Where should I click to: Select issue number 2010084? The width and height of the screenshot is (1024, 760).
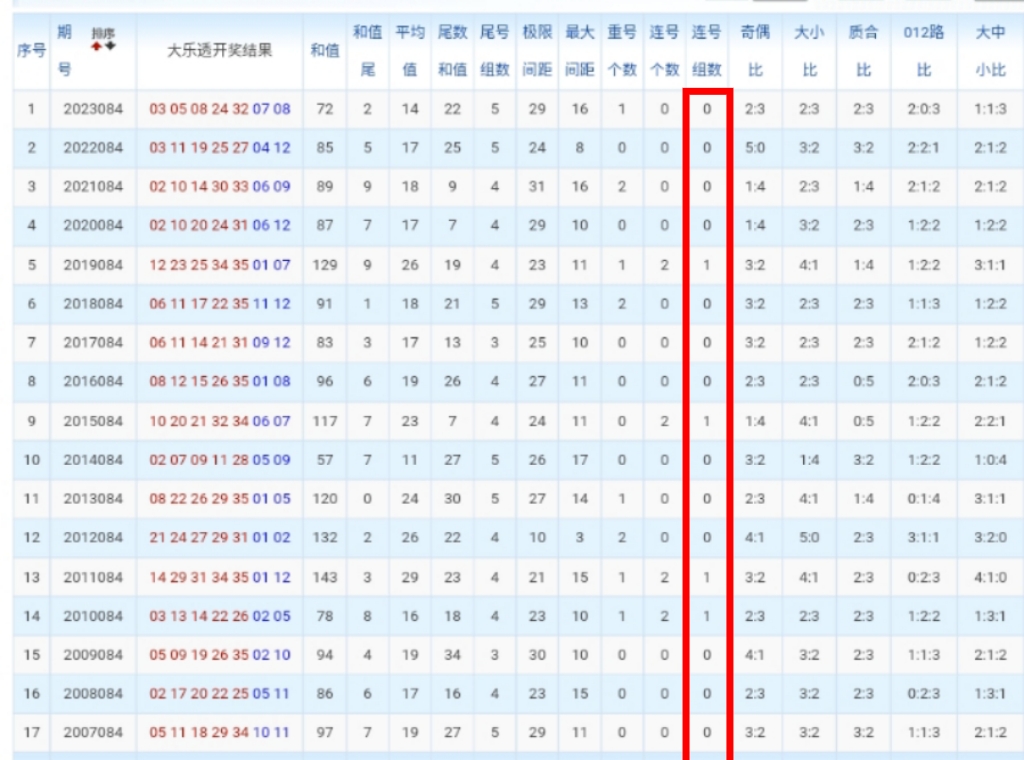[x=93, y=616]
